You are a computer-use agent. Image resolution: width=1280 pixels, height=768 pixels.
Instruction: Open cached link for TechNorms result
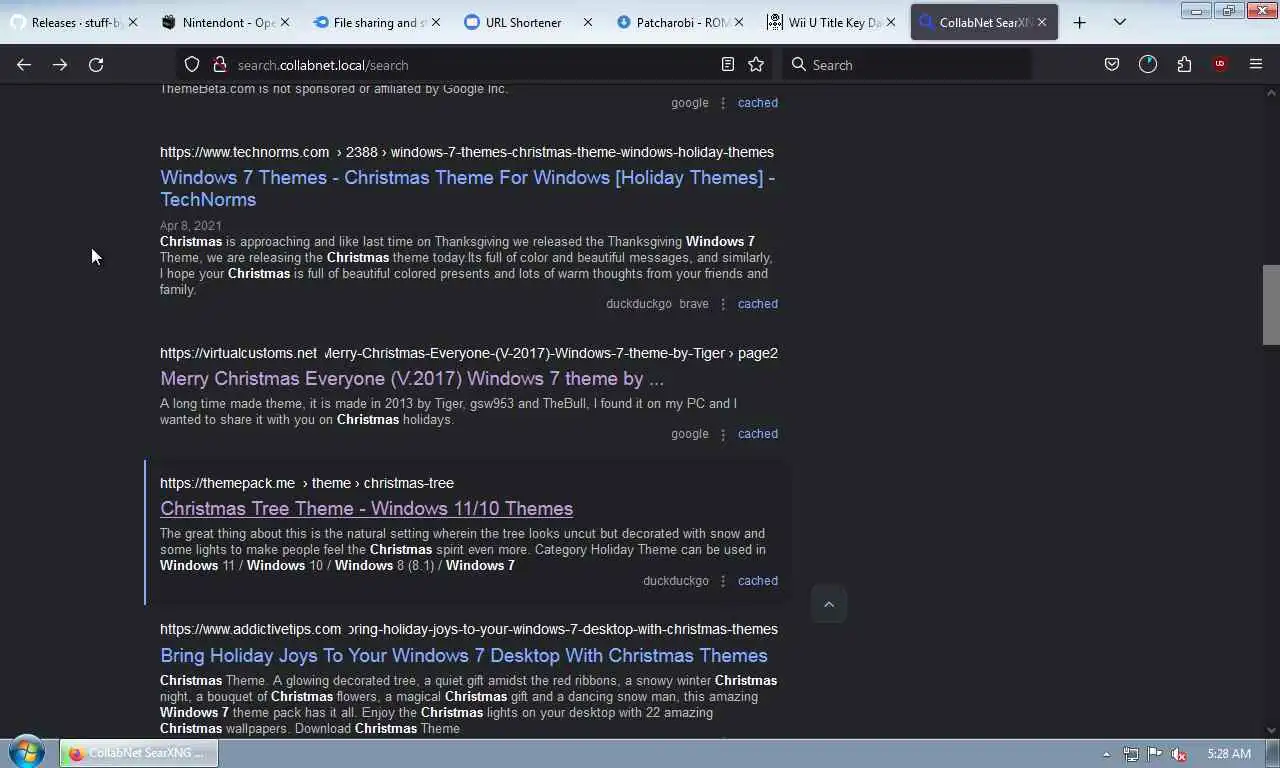[757, 304]
